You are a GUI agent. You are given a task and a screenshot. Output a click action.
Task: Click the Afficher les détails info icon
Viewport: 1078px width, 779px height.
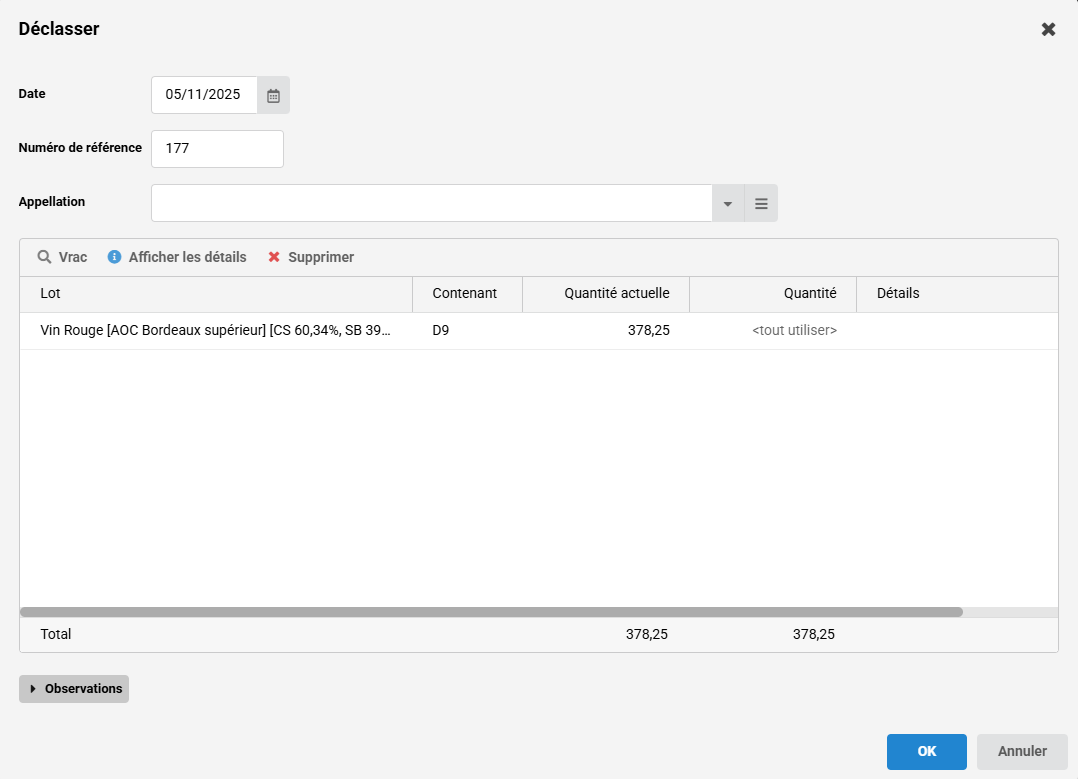pyautogui.click(x=115, y=257)
